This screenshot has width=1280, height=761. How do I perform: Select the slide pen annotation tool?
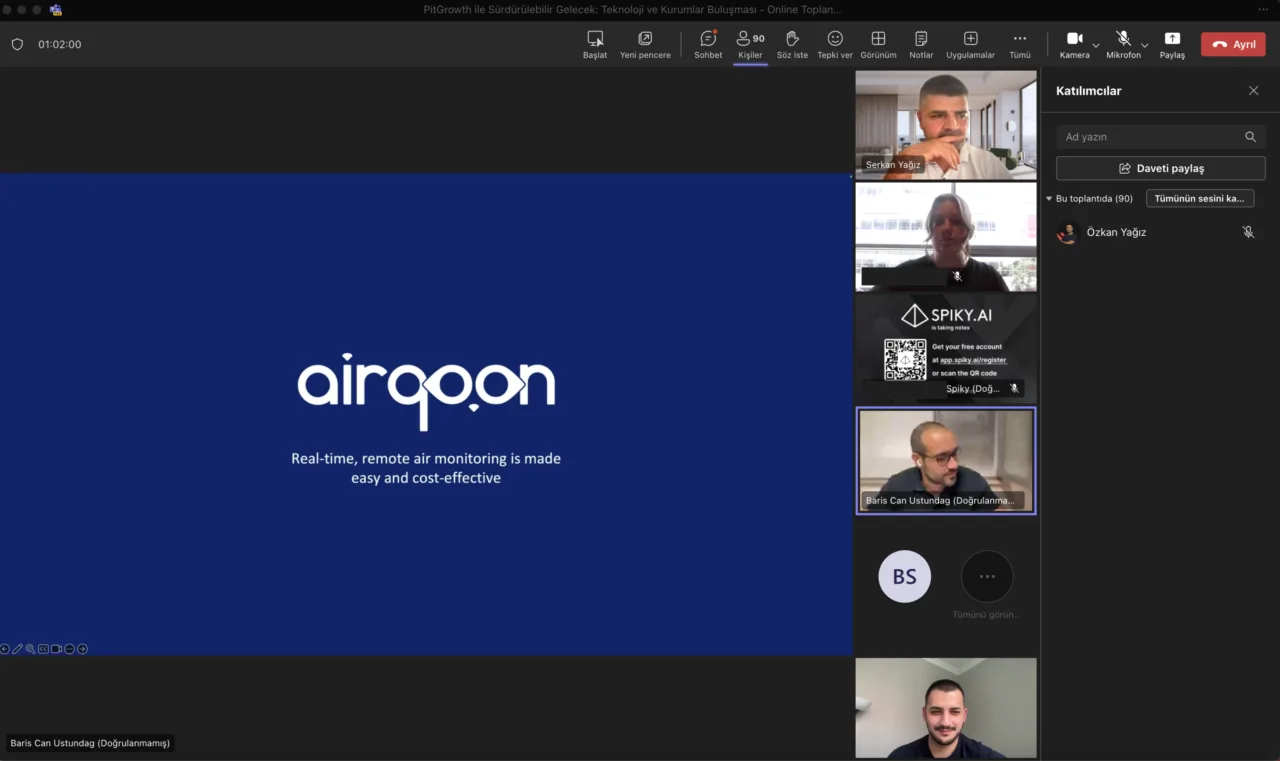coord(17,649)
